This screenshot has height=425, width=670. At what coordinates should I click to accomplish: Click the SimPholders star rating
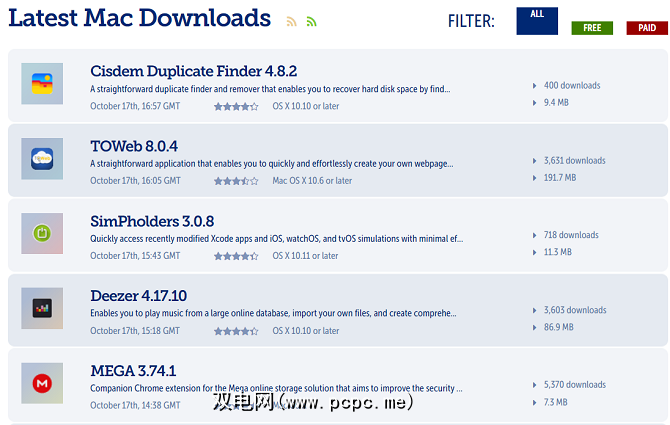click(236, 256)
